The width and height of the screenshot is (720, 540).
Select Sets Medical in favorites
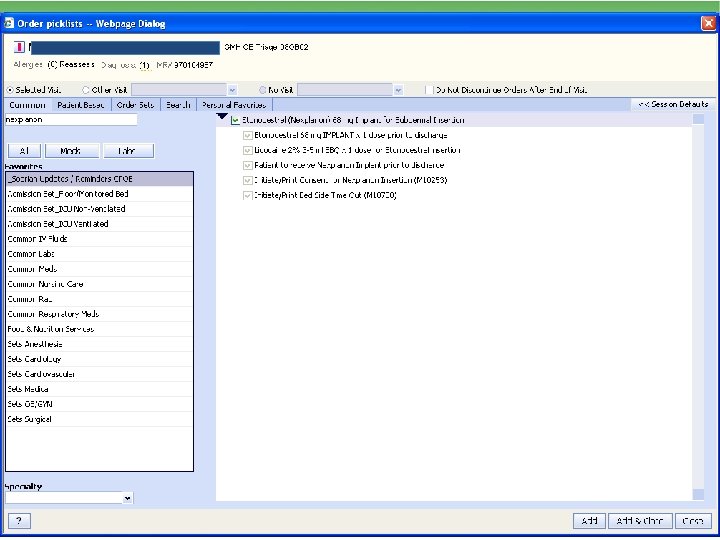point(99,389)
